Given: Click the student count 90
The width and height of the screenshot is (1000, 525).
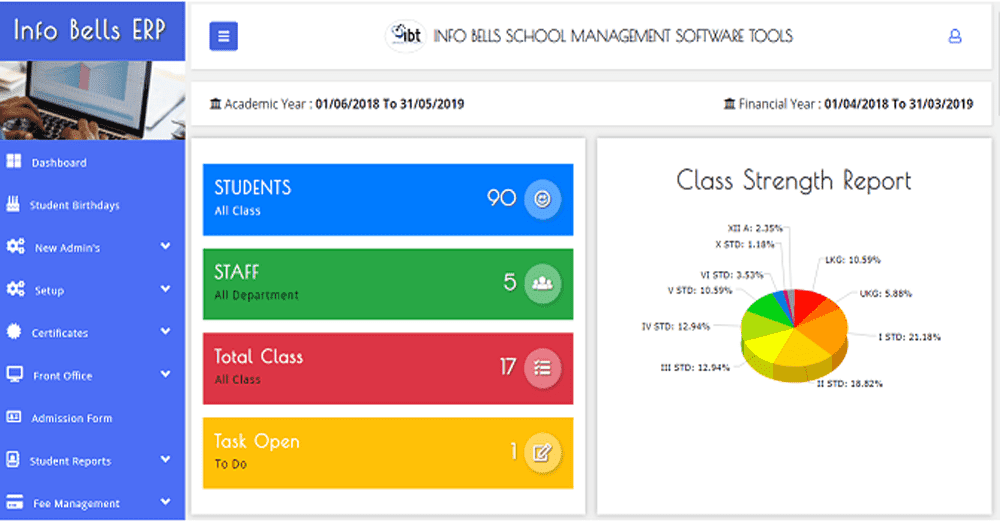Looking at the screenshot, I should 502,198.
